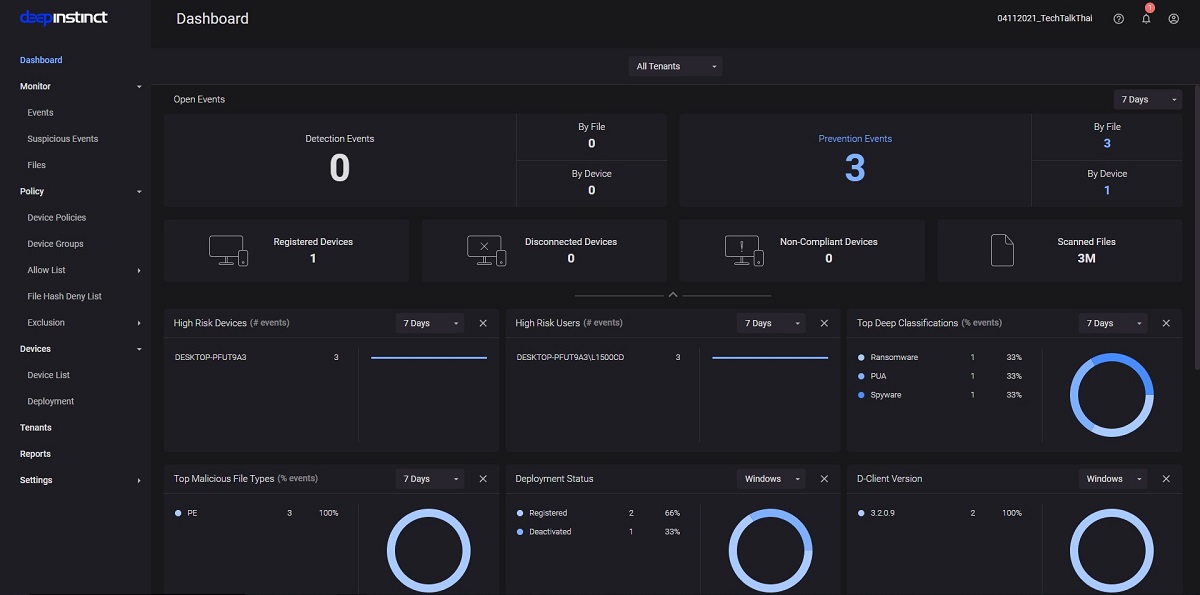Click the Registered Devices monitor icon
Screen dimensions: 1200x595
[228, 251]
